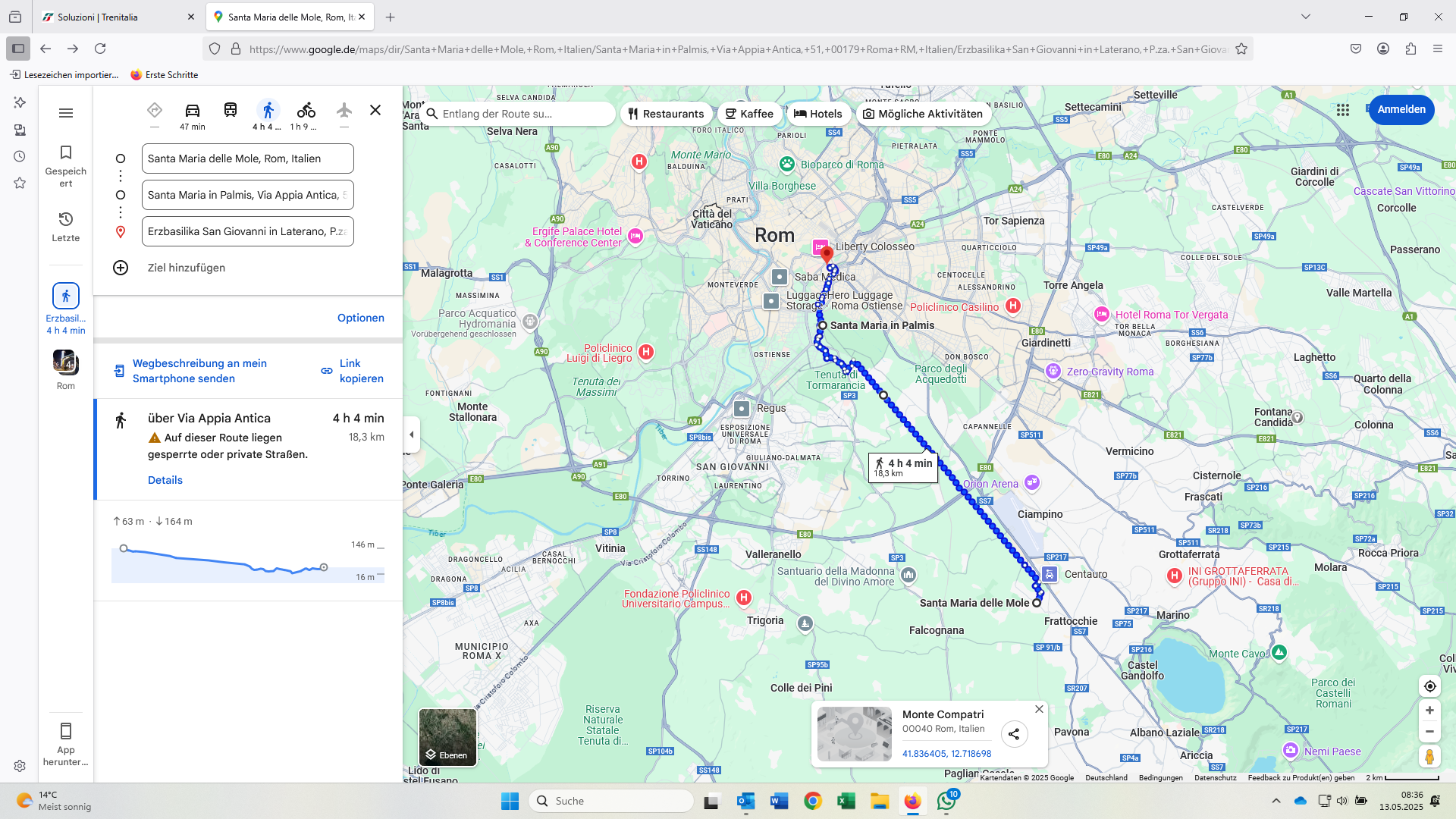The width and height of the screenshot is (1456, 819).
Task: Open the list all tabs dropdown
Action: tap(1306, 17)
